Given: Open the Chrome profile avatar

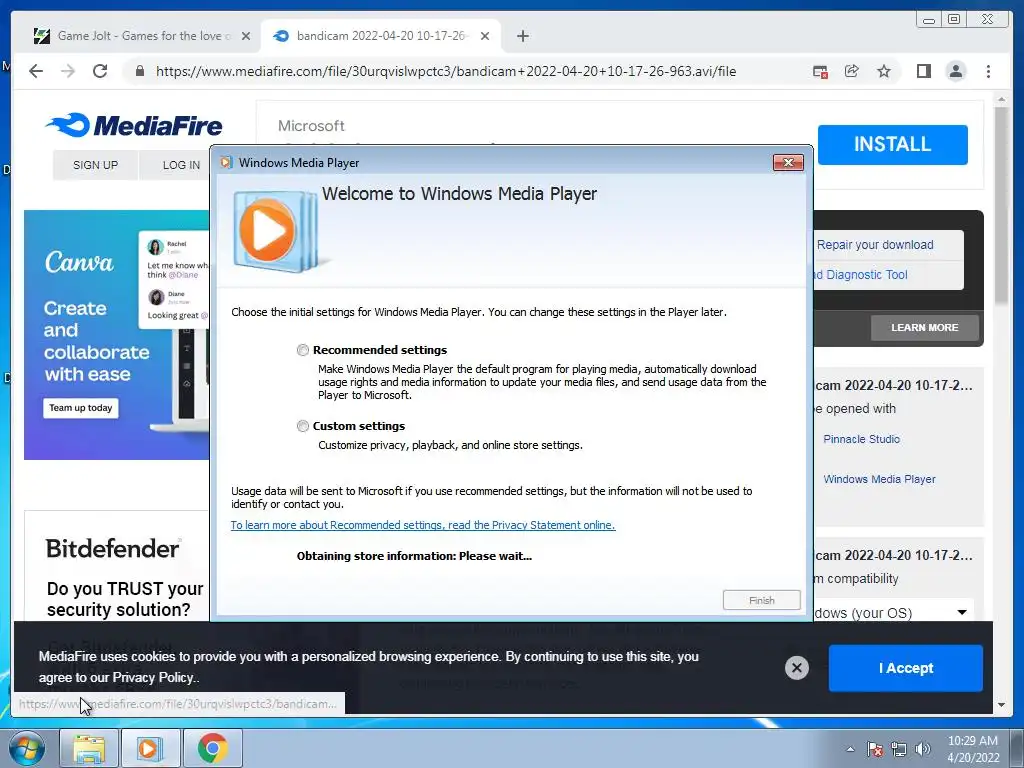Looking at the screenshot, I should click(x=956, y=71).
